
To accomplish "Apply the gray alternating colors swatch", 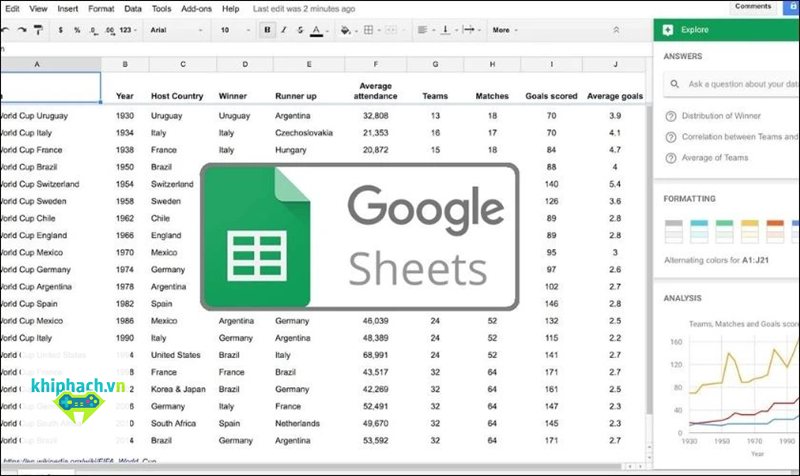I will (x=674, y=232).
